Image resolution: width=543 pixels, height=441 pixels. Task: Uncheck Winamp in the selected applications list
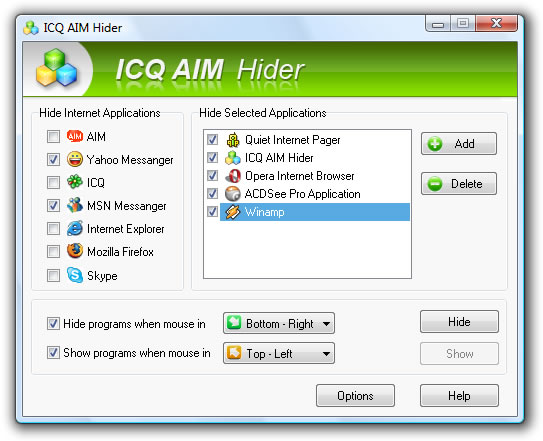tap(212, 211)
